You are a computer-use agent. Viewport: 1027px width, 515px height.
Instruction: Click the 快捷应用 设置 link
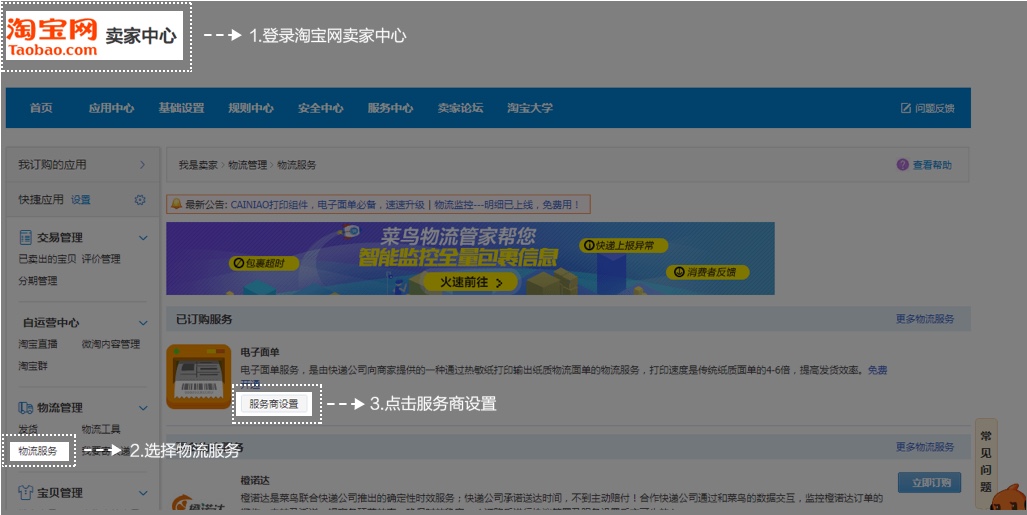click(x=81, y=200)
